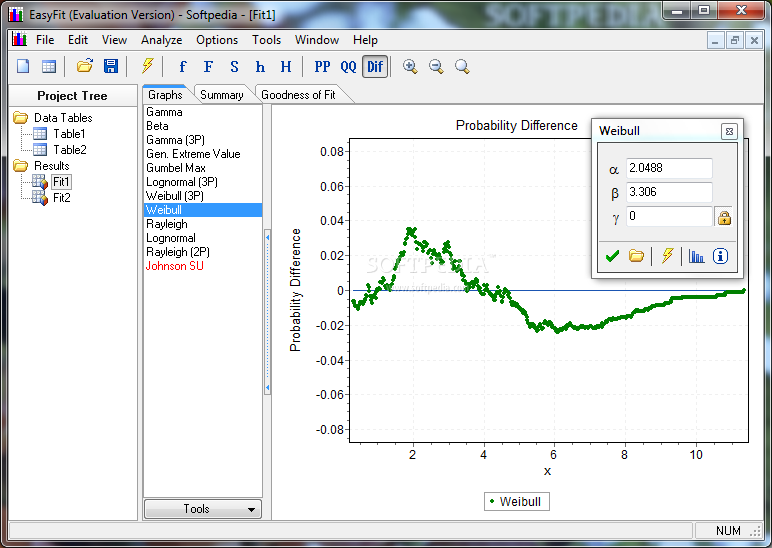This screenshot has width=772, height=548.
Task: Reset zoom with magnifier icon
Action: tap(462, 66)
